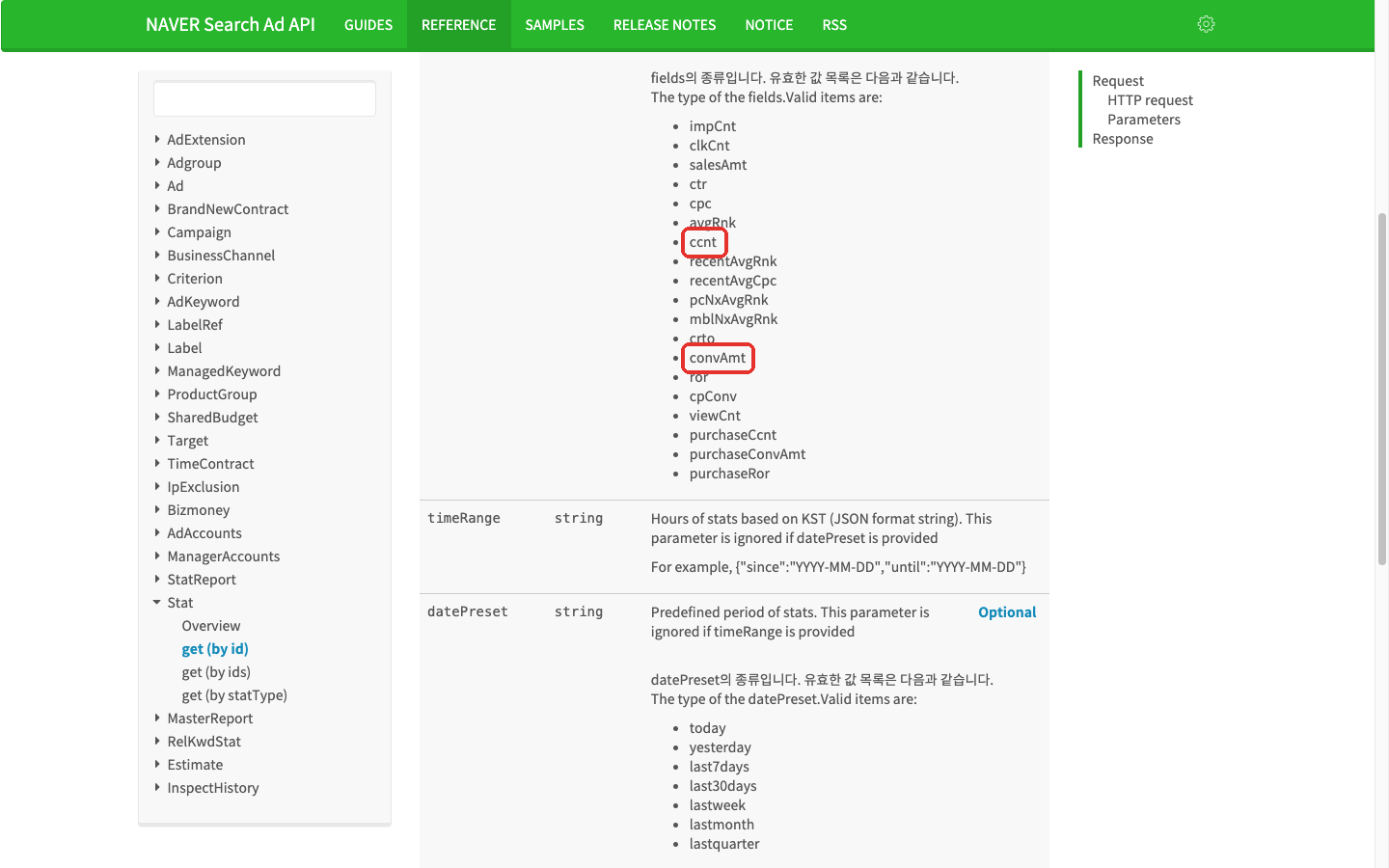Go to RELEASE NOTES tab
Screen dimensions: 1389x868
coord(665,25)
